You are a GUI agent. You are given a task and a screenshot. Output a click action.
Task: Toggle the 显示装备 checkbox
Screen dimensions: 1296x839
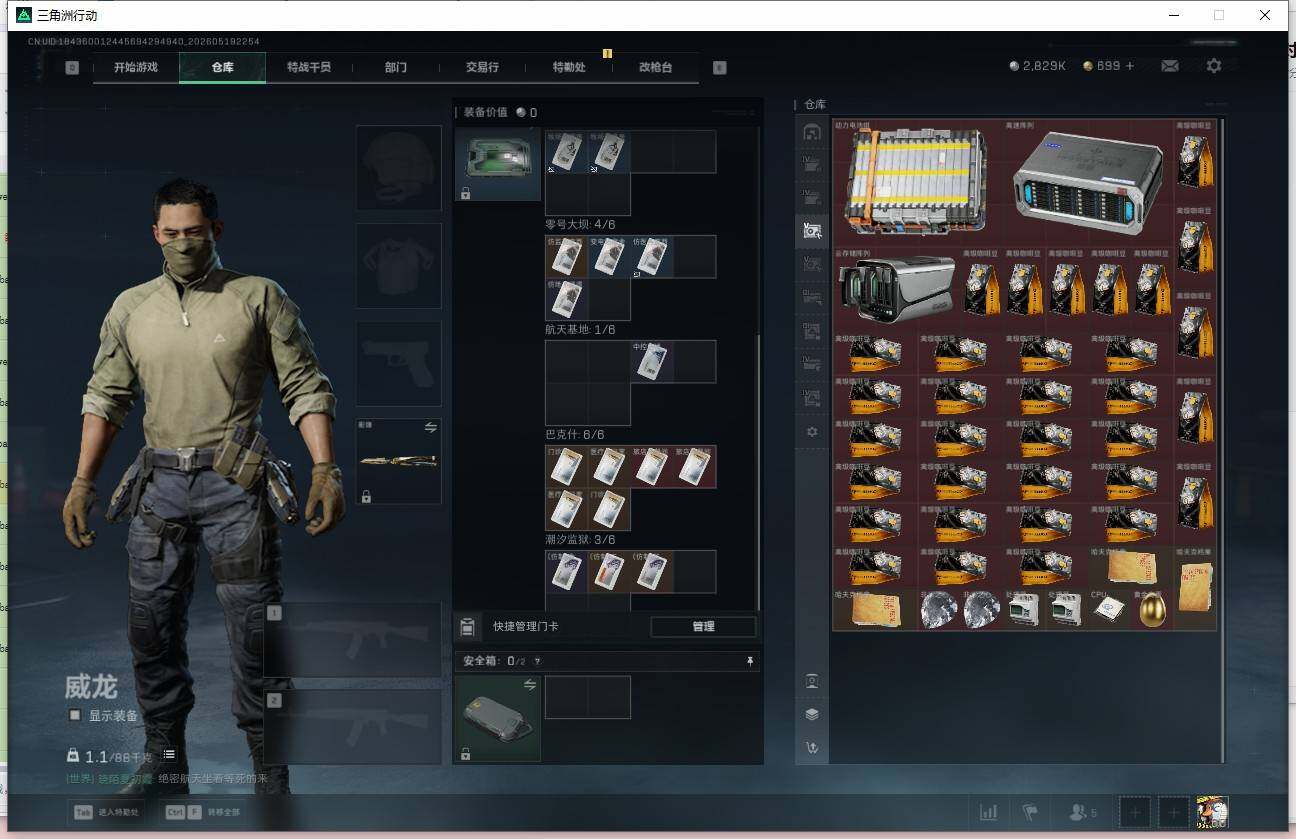click(75, 716)
